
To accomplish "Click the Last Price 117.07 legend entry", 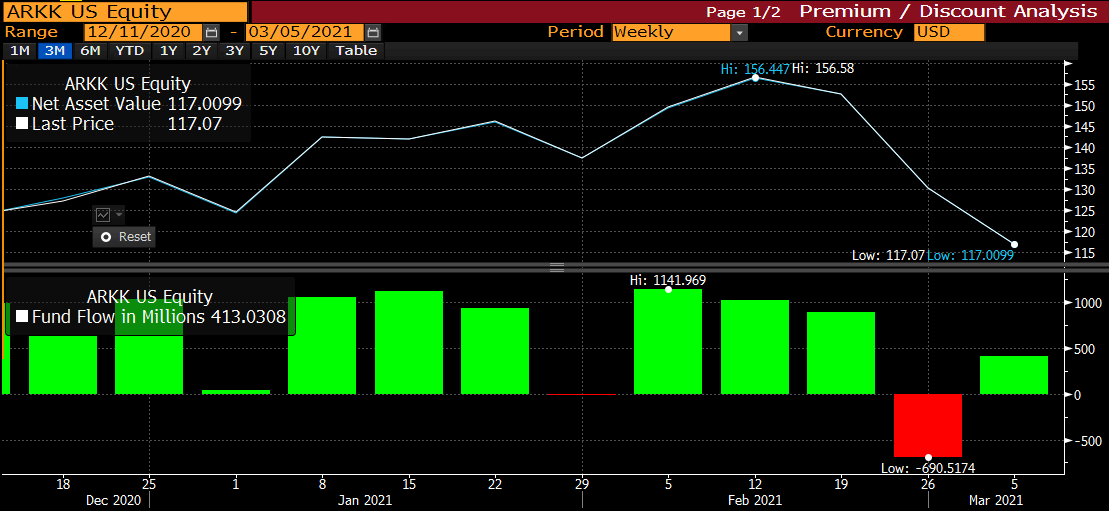I will [x=118, y=125].
